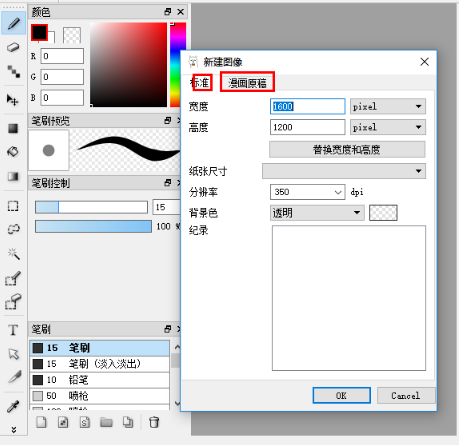The image size is (459, 445).
Task: Confirm the dialog with OK
Action: tap(341, 395)
